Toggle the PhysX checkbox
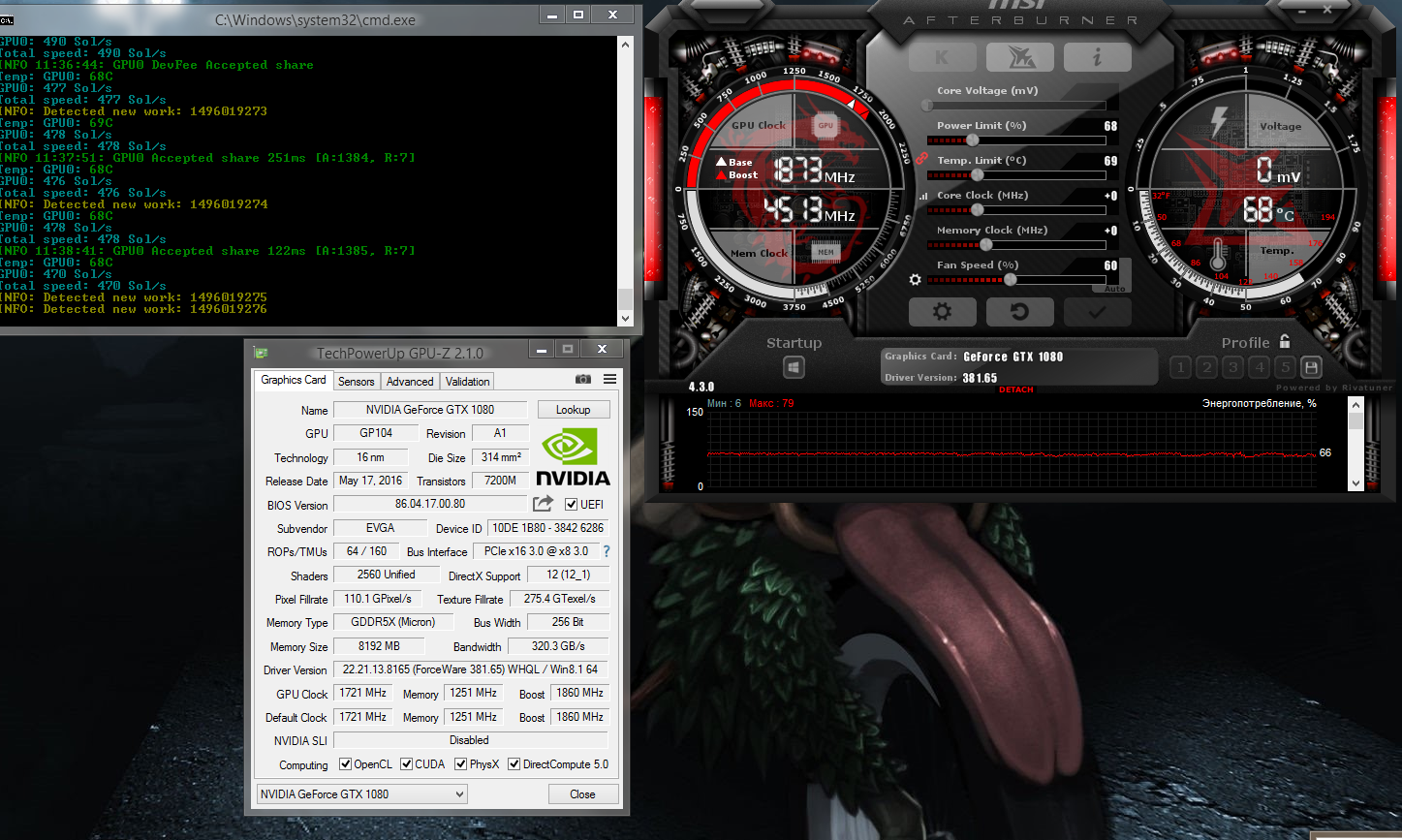 [461, 764]
